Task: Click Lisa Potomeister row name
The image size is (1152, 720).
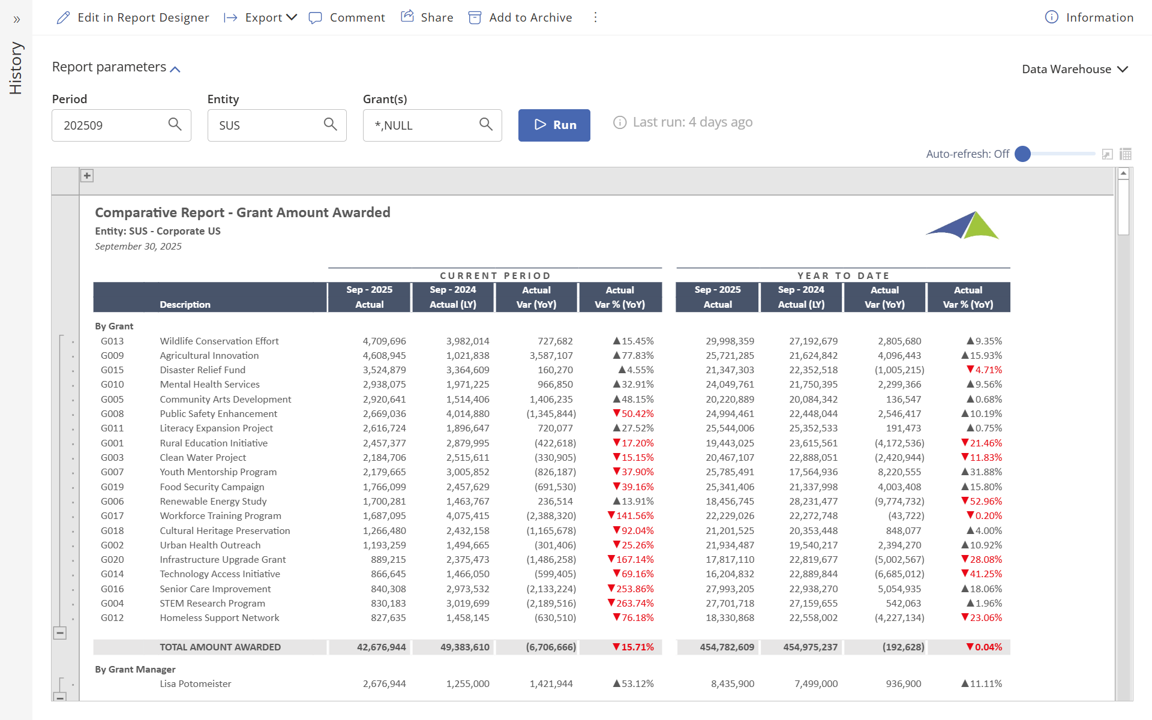Action: (195, 683)
